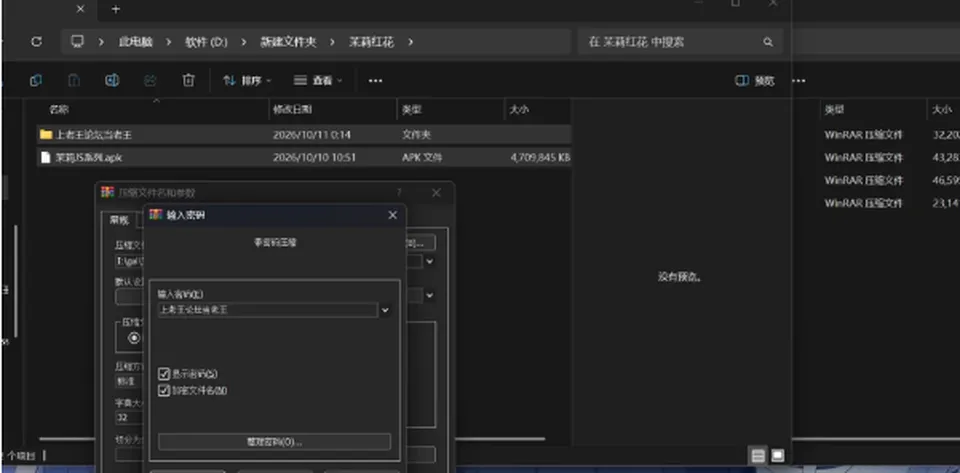The width and height of the screenshot is (960, 473).
Task: Sort files by 名称 column header
Action: click(x=59, y=110)
